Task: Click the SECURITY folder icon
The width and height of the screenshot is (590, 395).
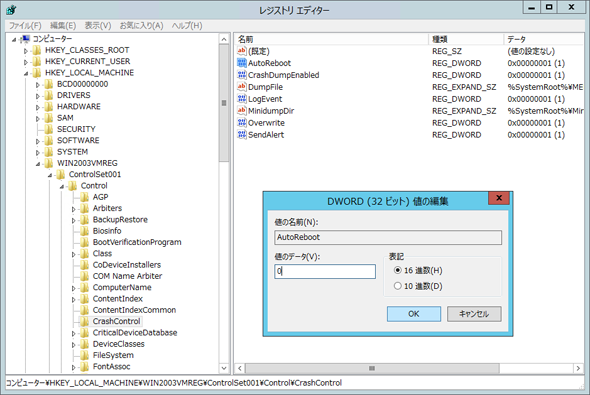Action: 49,129
